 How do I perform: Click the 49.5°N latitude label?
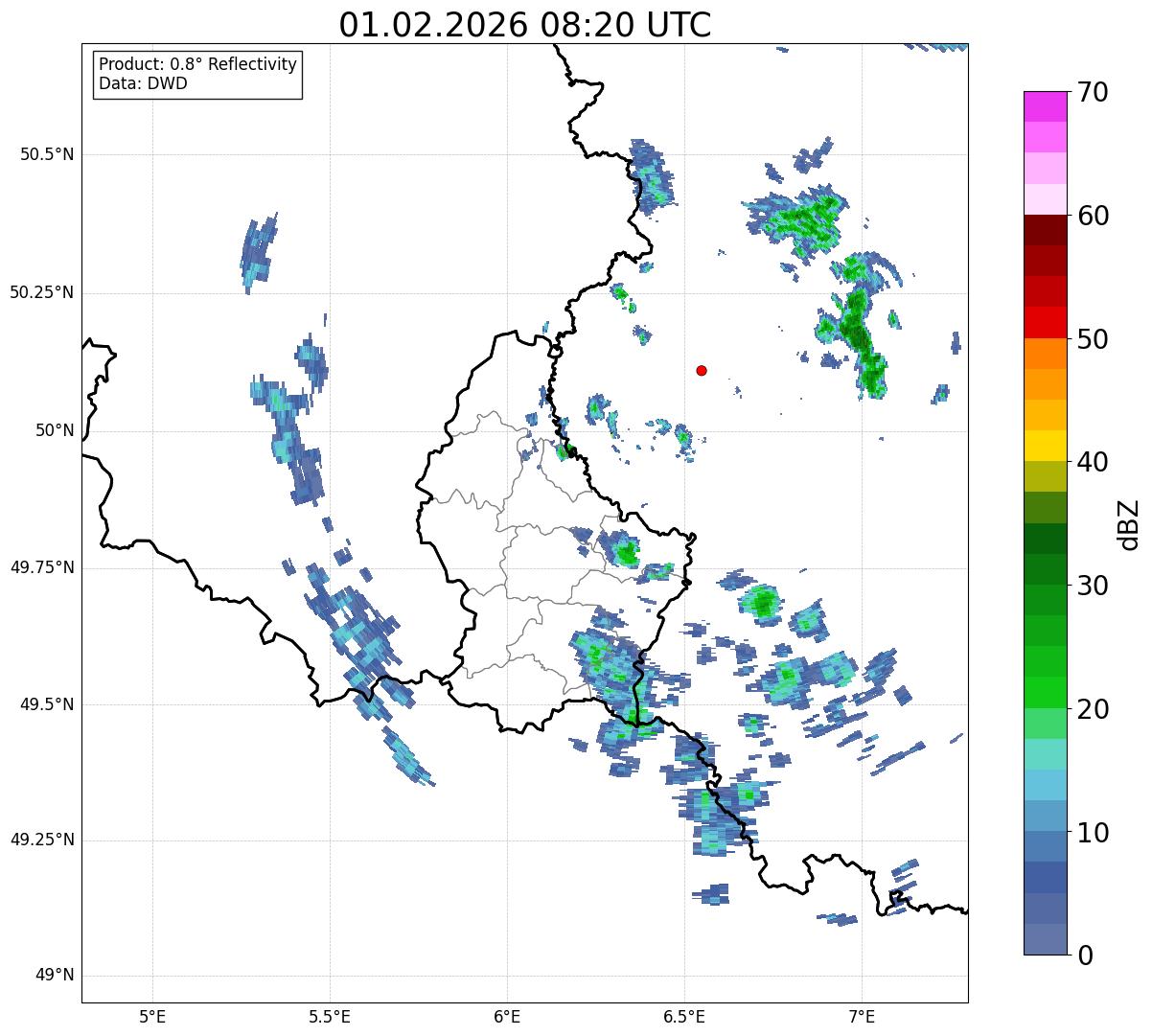click(47, 704)
